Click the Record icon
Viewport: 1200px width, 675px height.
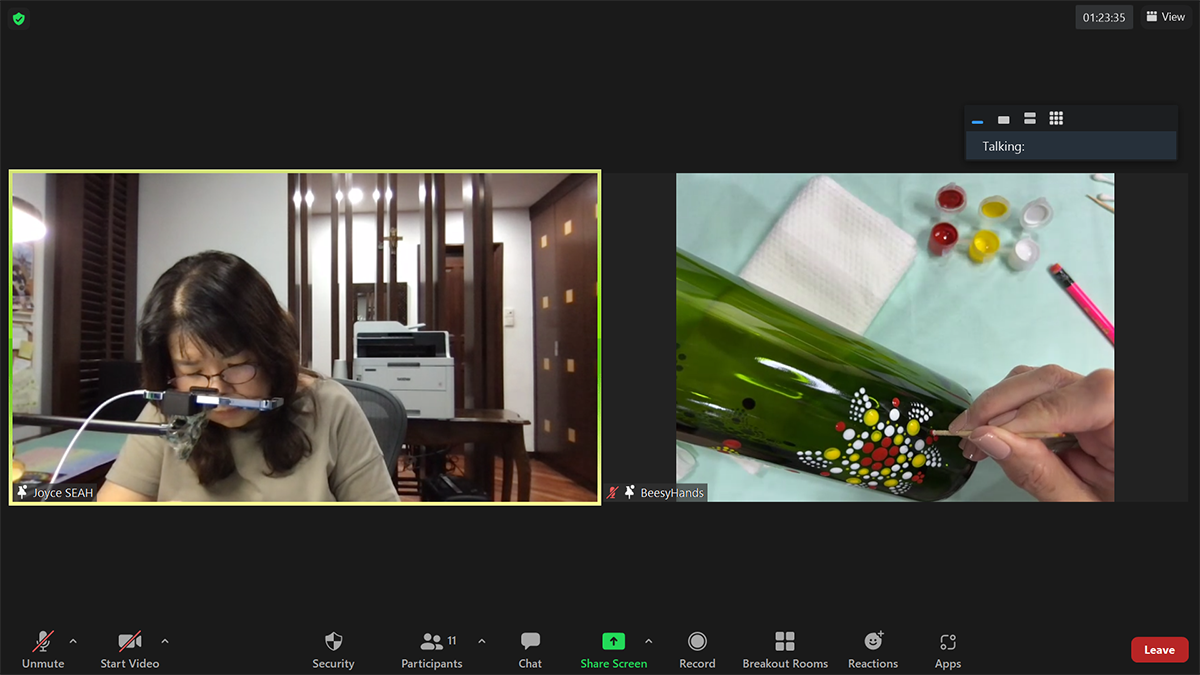point(697,642)
